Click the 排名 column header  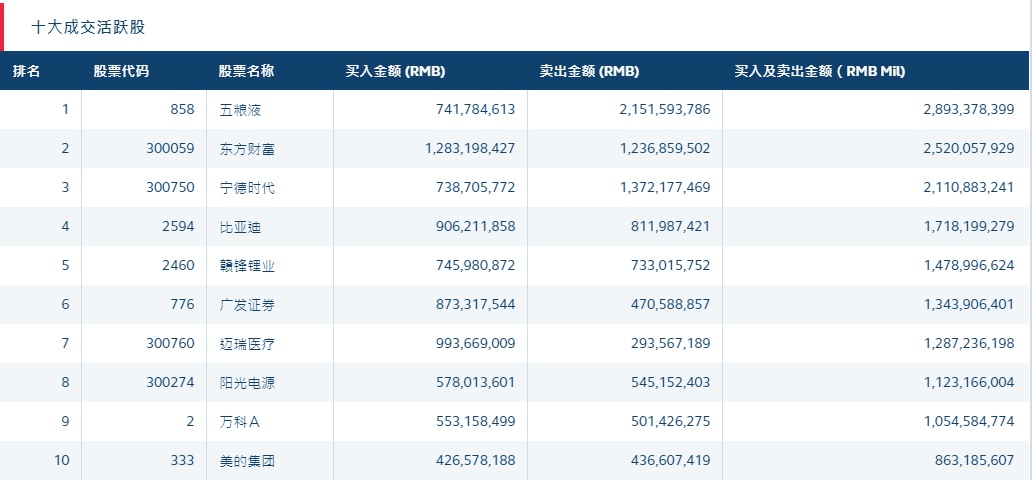coord(27,71)
